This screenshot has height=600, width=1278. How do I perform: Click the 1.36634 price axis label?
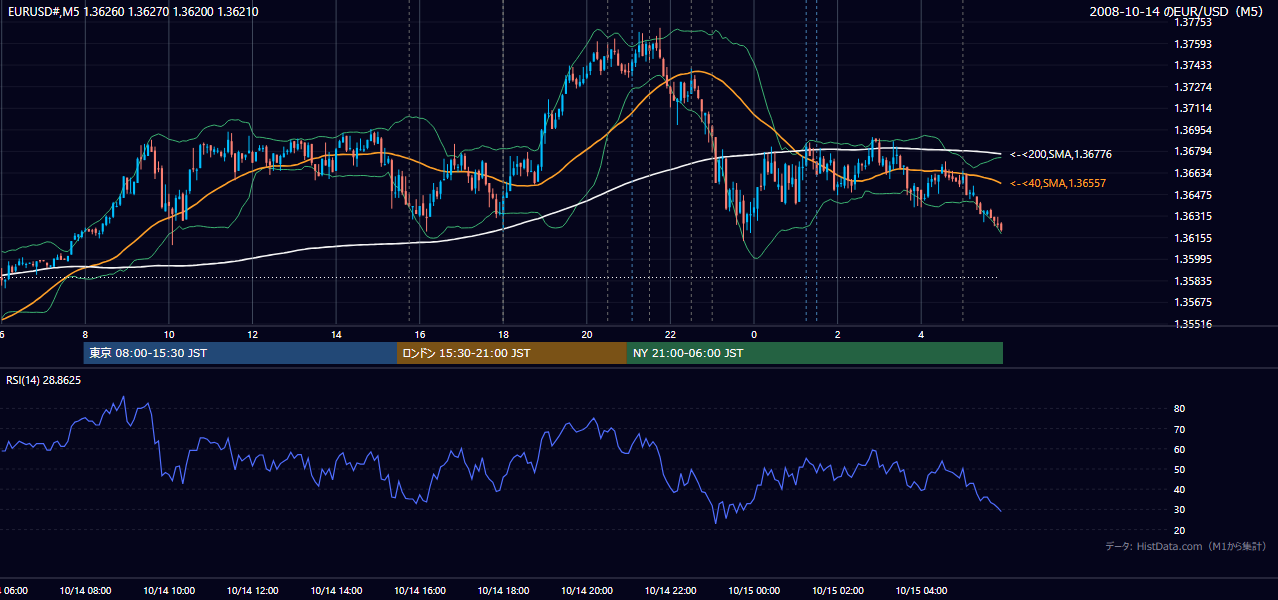pos(1193,173)
